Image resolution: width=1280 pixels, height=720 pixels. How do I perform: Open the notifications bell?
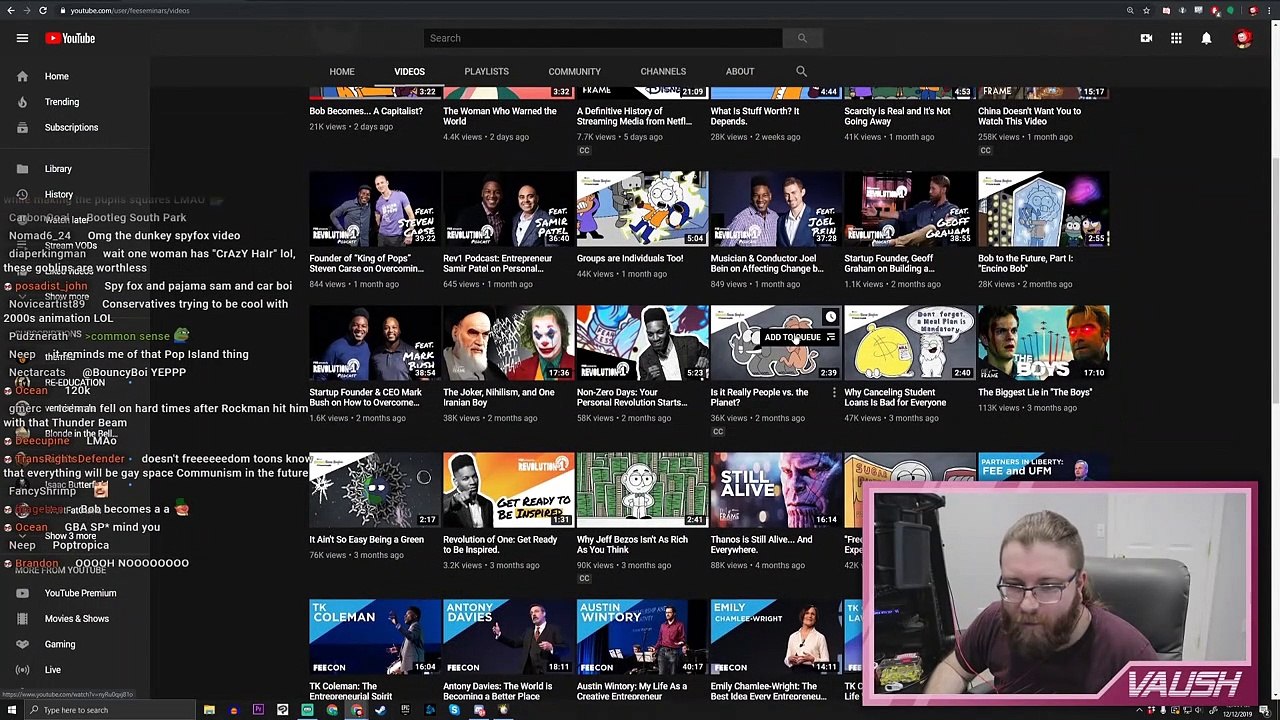click(x=1206, y=38)
